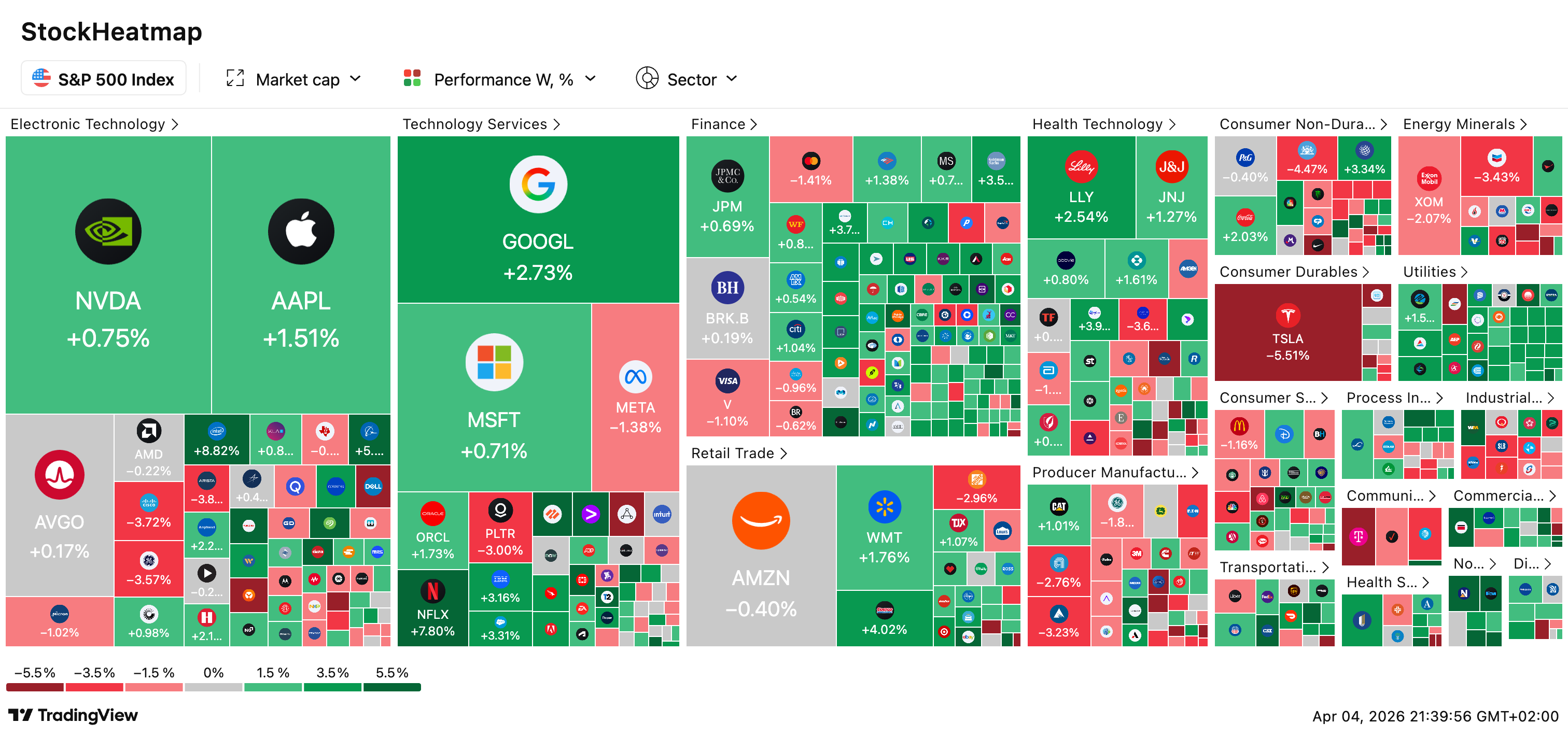This screenshot has width=1568, height=737.
Task: Click the Google logo in GOOGL tile
Action: point(538,184)
